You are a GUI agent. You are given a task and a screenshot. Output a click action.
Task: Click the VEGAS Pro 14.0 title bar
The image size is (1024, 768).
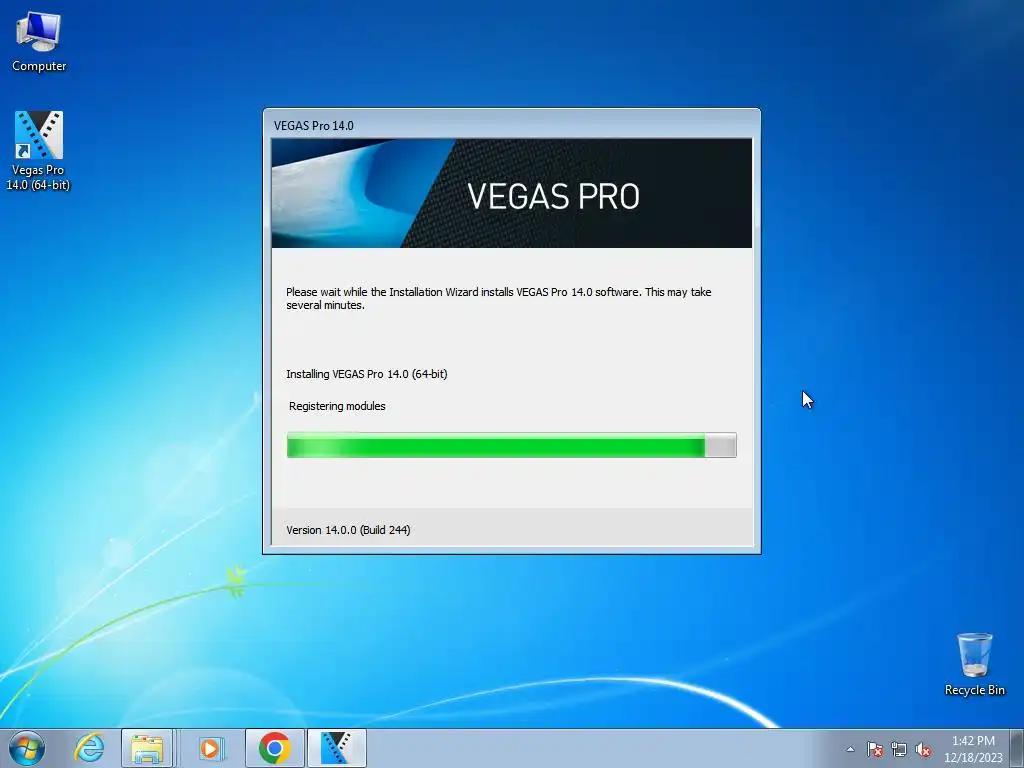pyautogui.click(x=511, y=125)
